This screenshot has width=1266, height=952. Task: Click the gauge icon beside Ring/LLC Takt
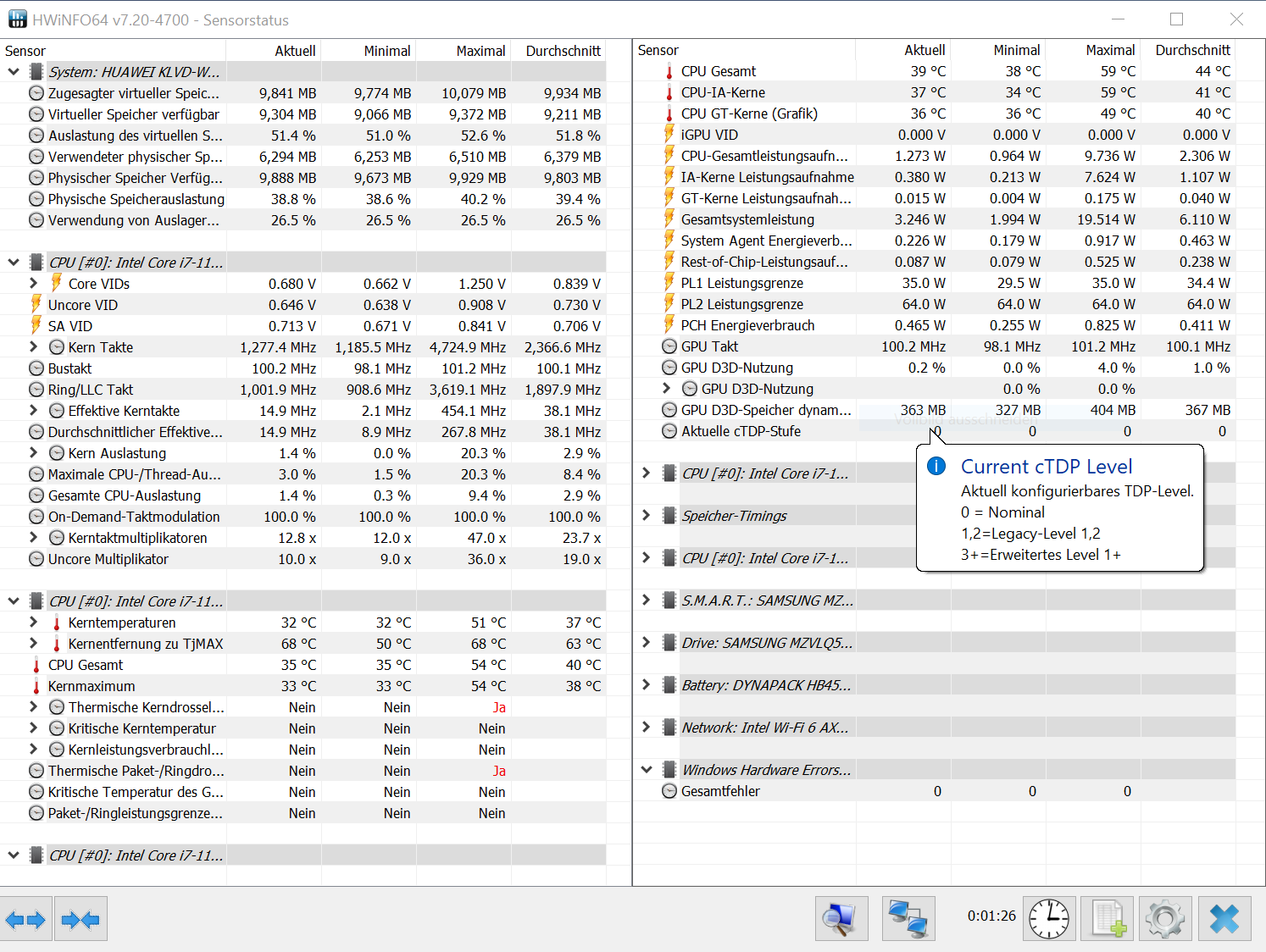click(x=36, y=390)
